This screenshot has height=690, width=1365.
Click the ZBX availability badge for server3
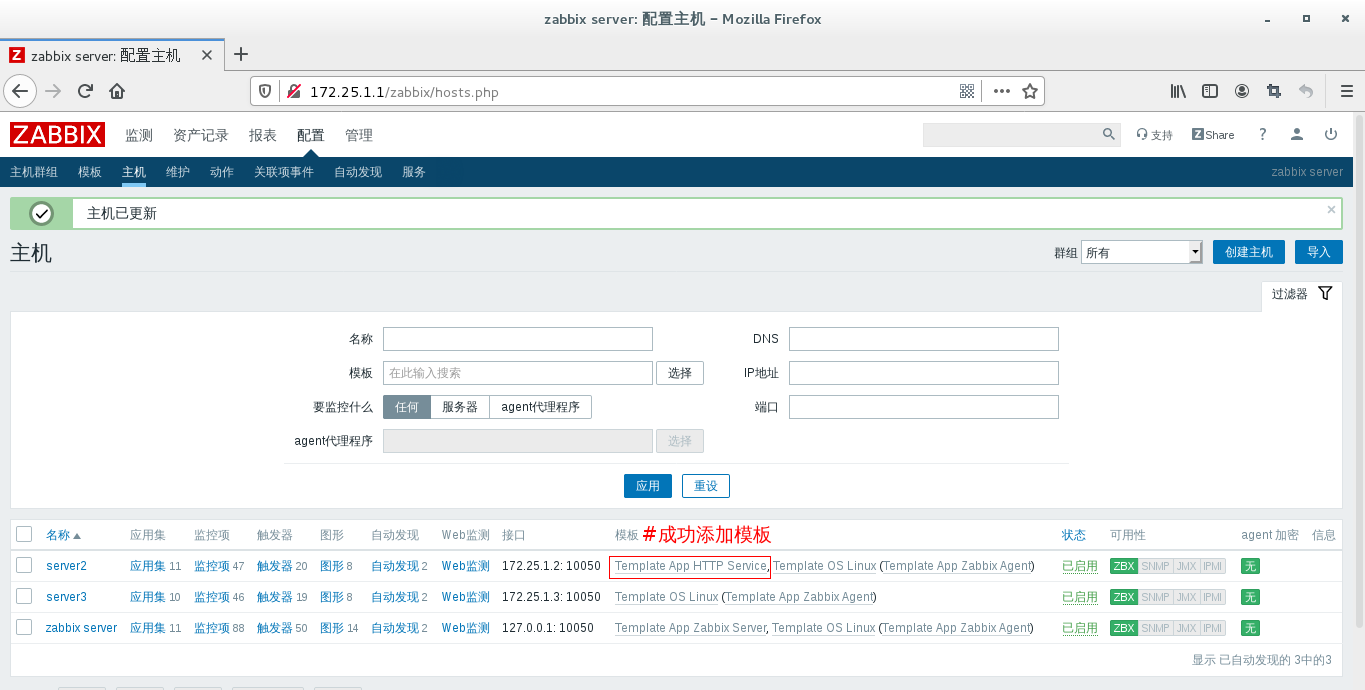pyautogui.click(x=1124, y=597)
